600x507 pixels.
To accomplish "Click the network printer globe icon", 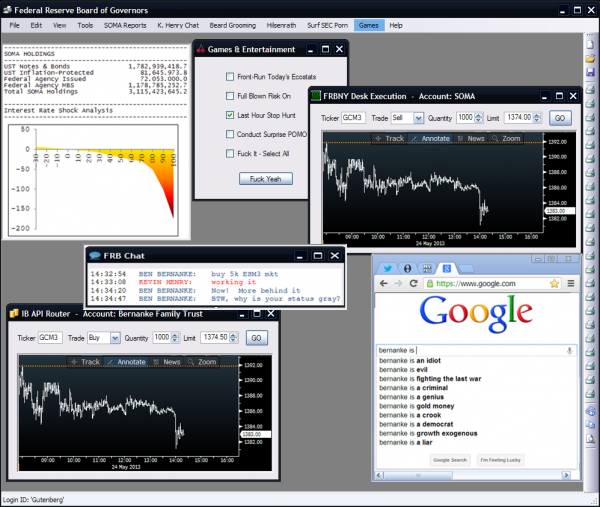I will (590, 411).
